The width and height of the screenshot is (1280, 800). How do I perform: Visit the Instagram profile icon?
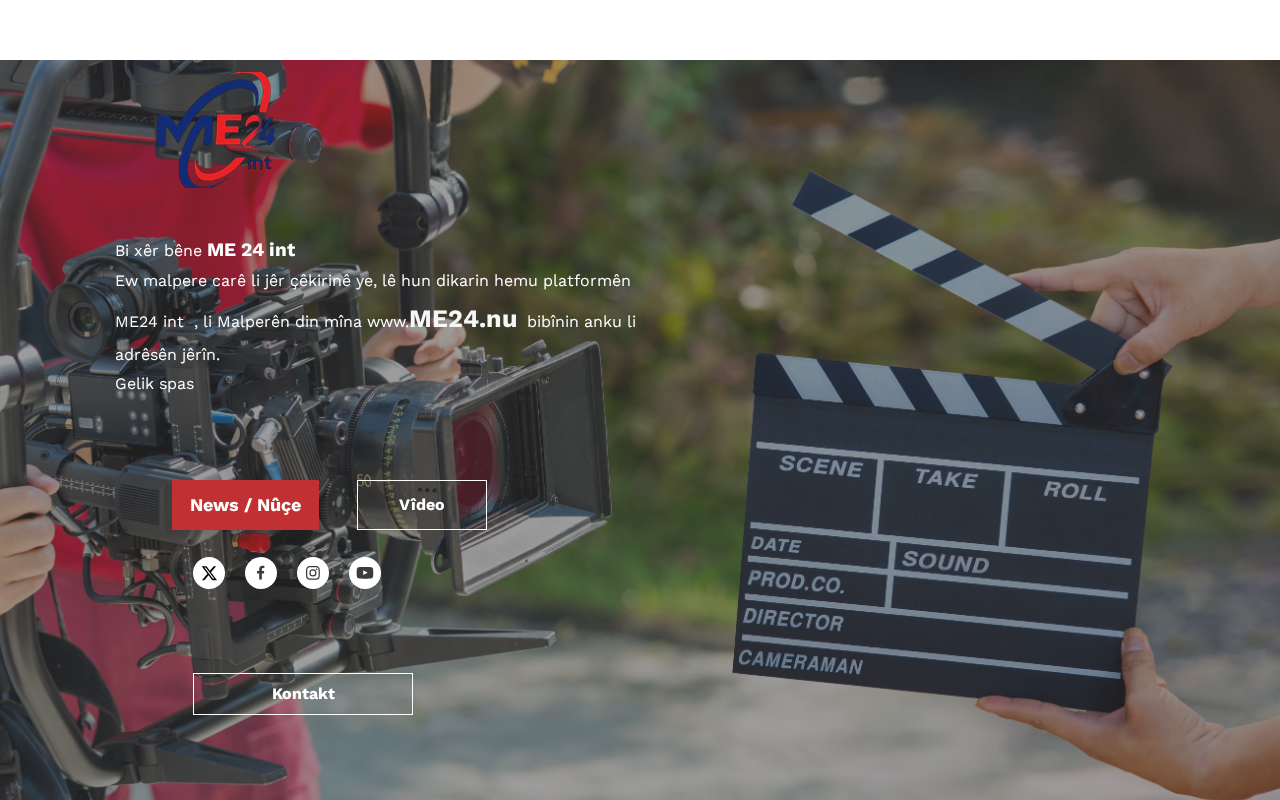click(313, 573)
